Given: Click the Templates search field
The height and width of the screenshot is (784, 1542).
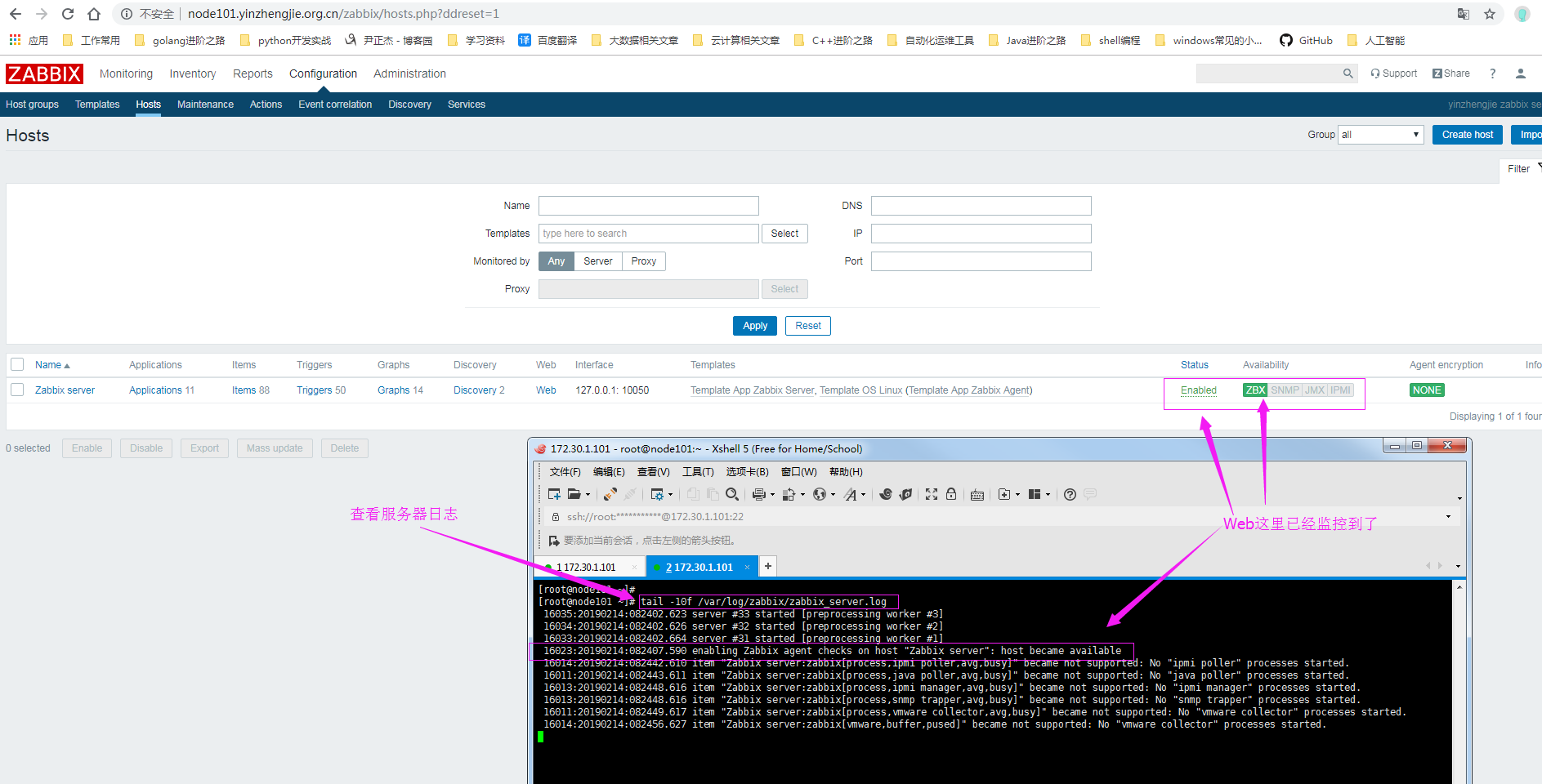Looking at the screenshot, I should (x=649, y=234).
